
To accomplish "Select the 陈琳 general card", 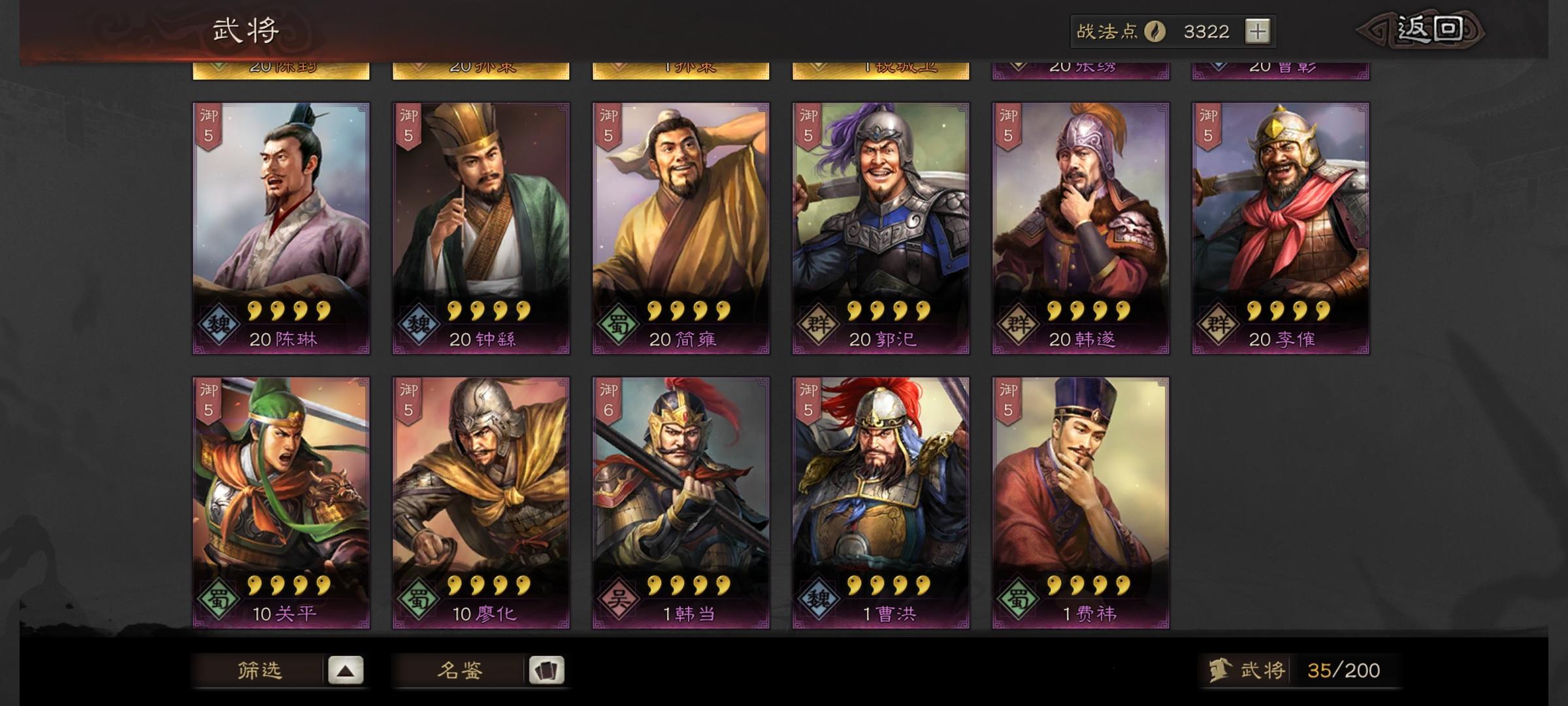I will [x=281, y=228].
